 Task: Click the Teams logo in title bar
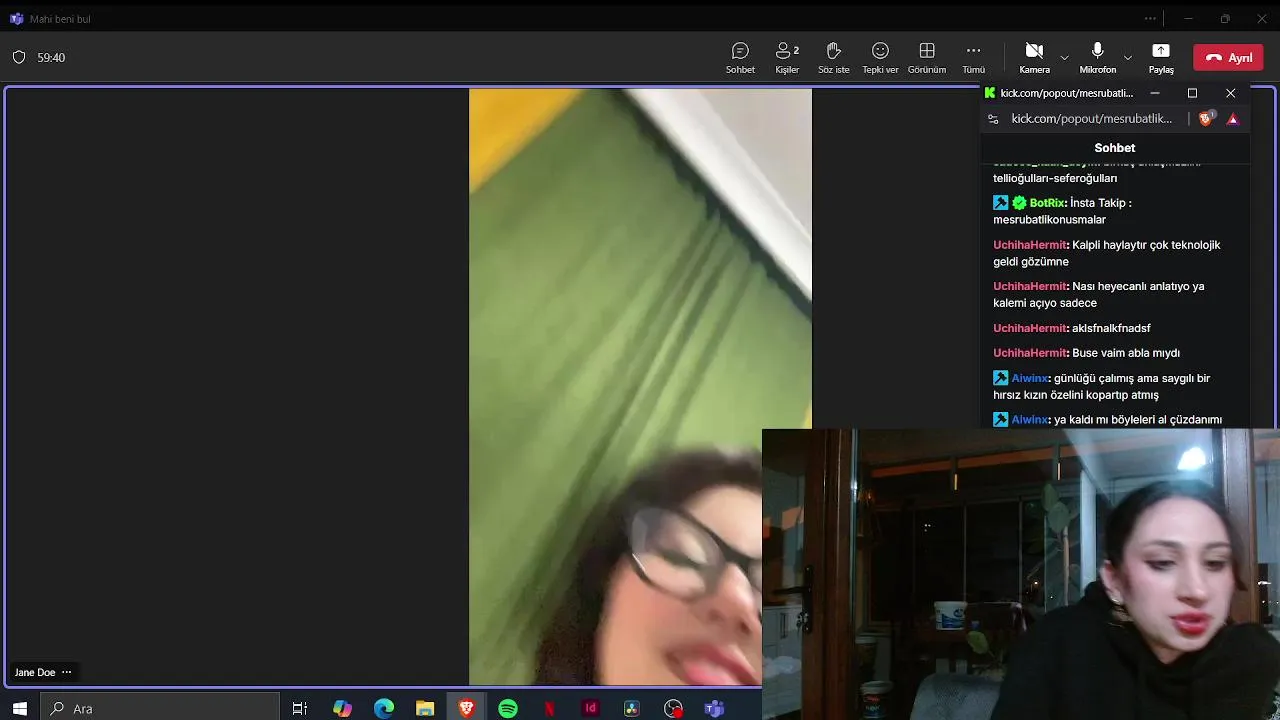click(16, 18)
